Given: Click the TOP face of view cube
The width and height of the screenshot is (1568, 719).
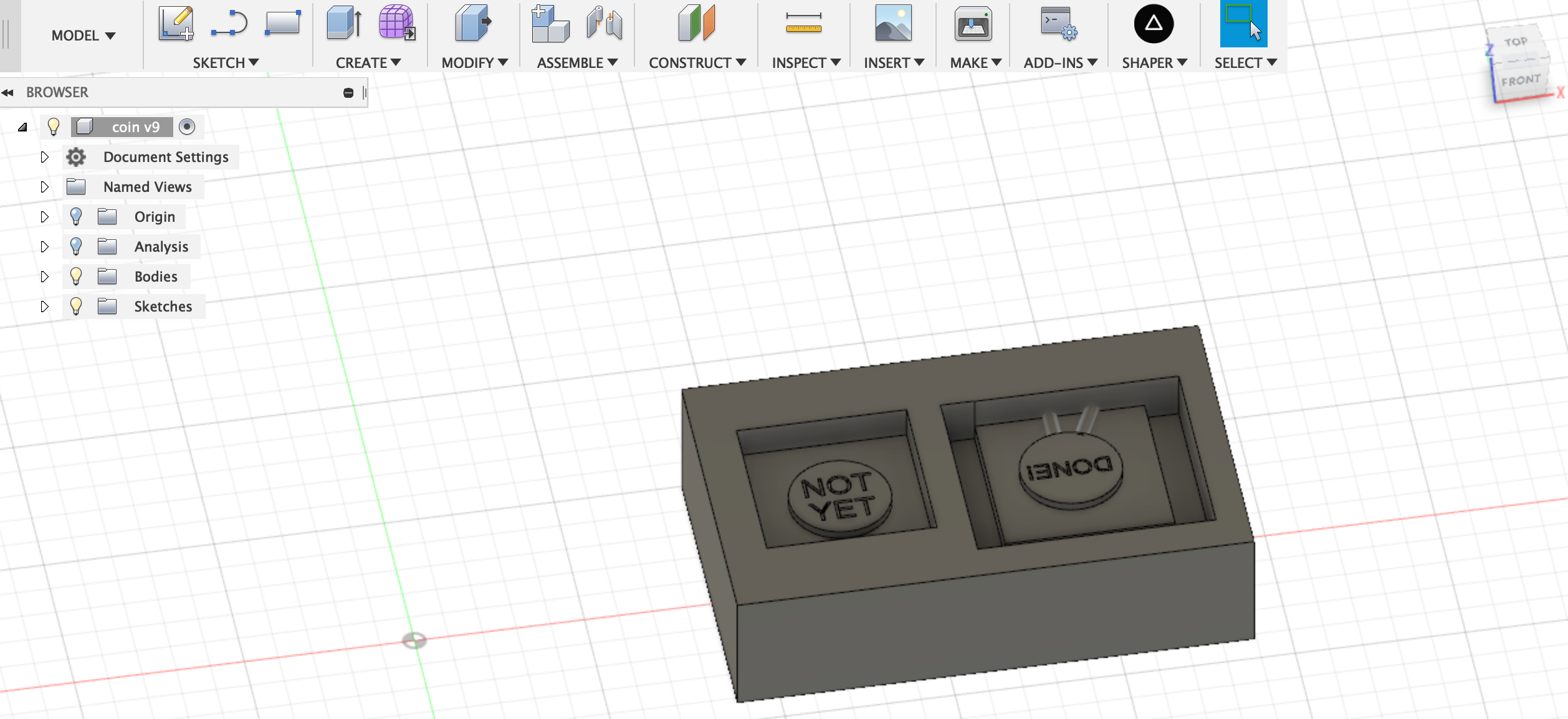Looking at the screenshot, I should [x=1515, y=42].
